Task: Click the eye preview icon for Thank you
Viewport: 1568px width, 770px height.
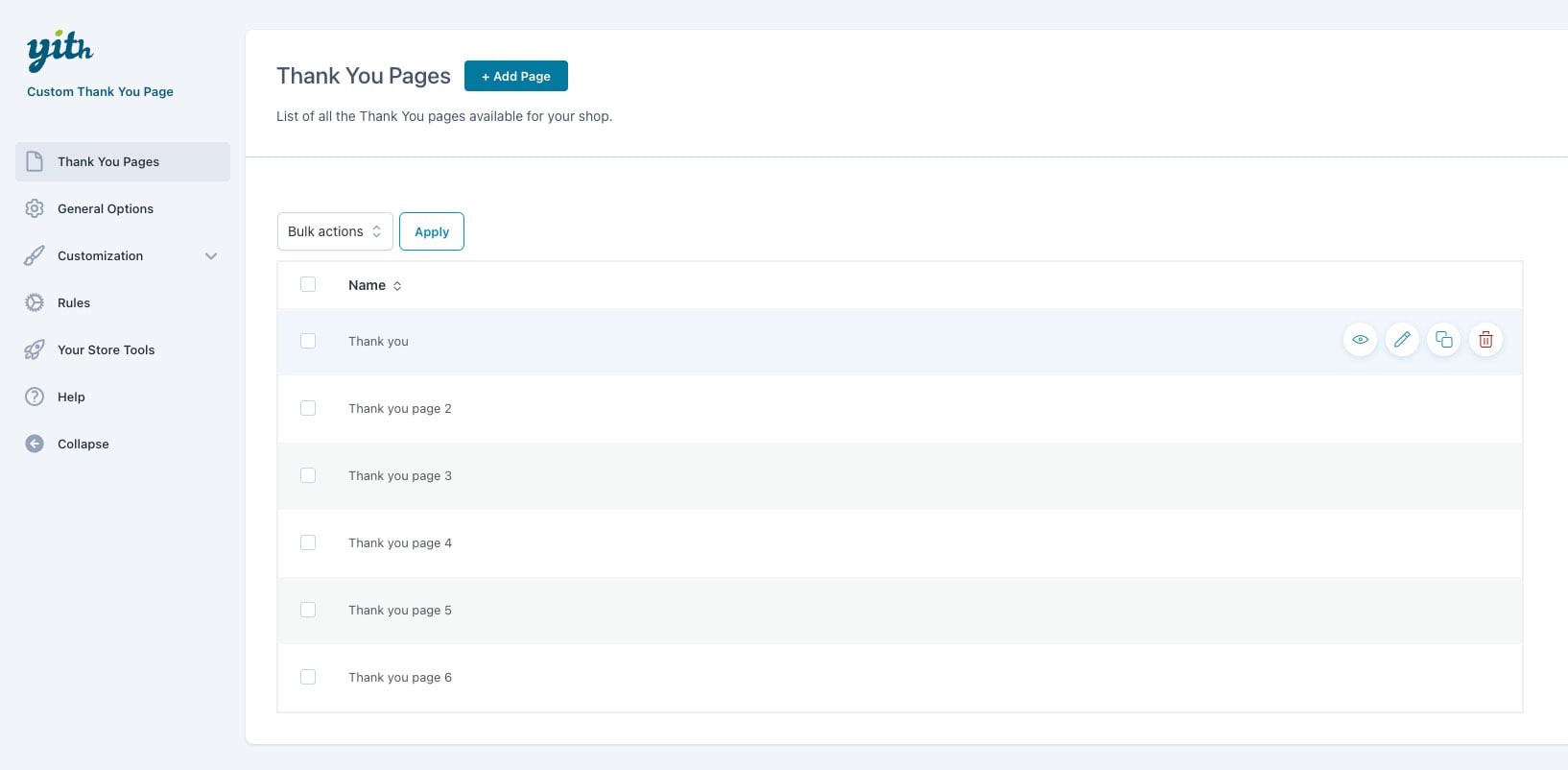Action: [x=1360, y=340]
